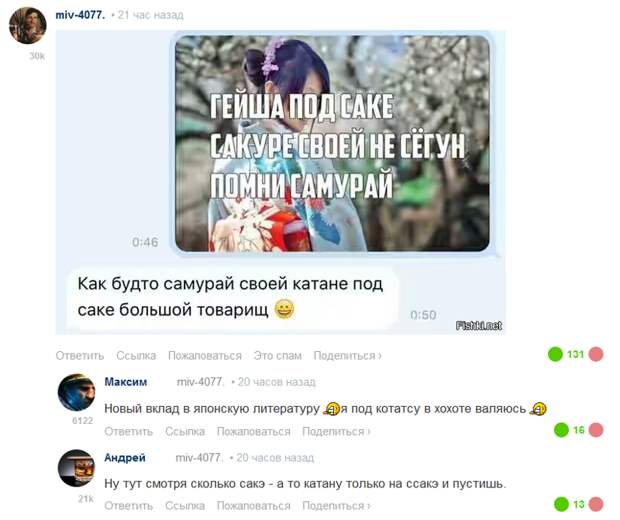Open the geisha meme image

(x=332, y=143)
